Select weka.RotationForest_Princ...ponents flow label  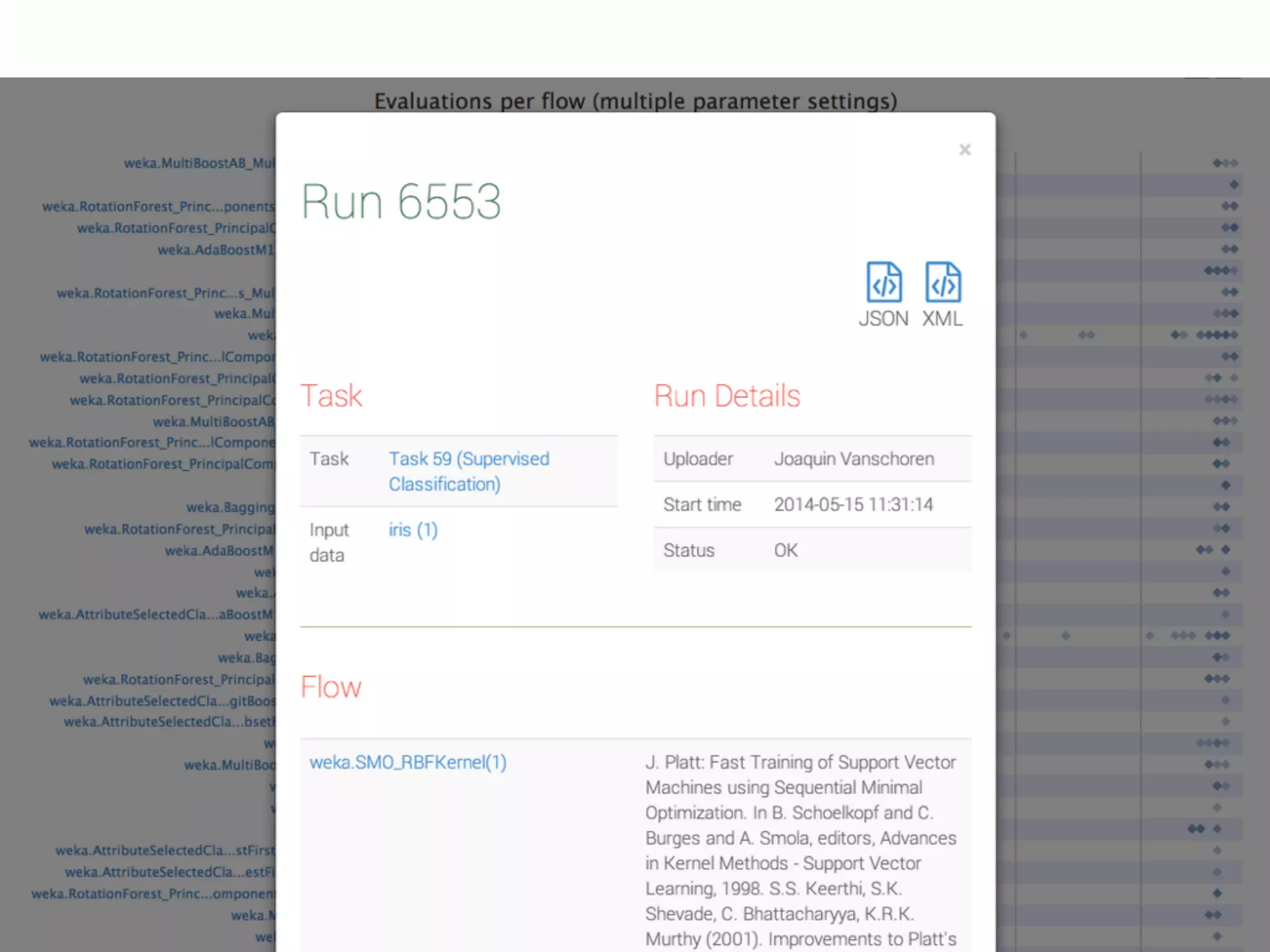tap(158, 206)
